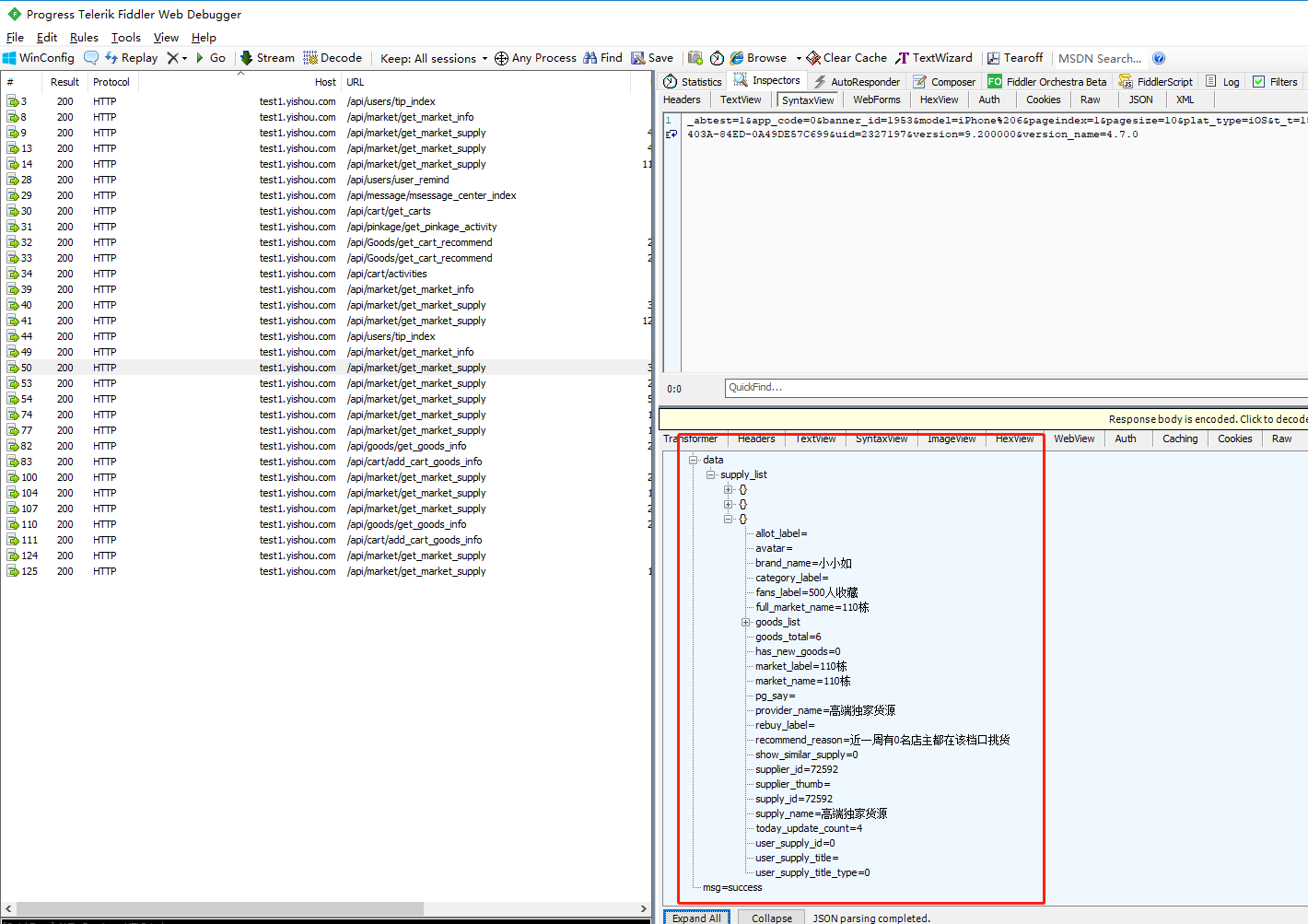
Task: Open the Browse dropdown arrow
Action: pyautogui.click(x=799, y=58)
